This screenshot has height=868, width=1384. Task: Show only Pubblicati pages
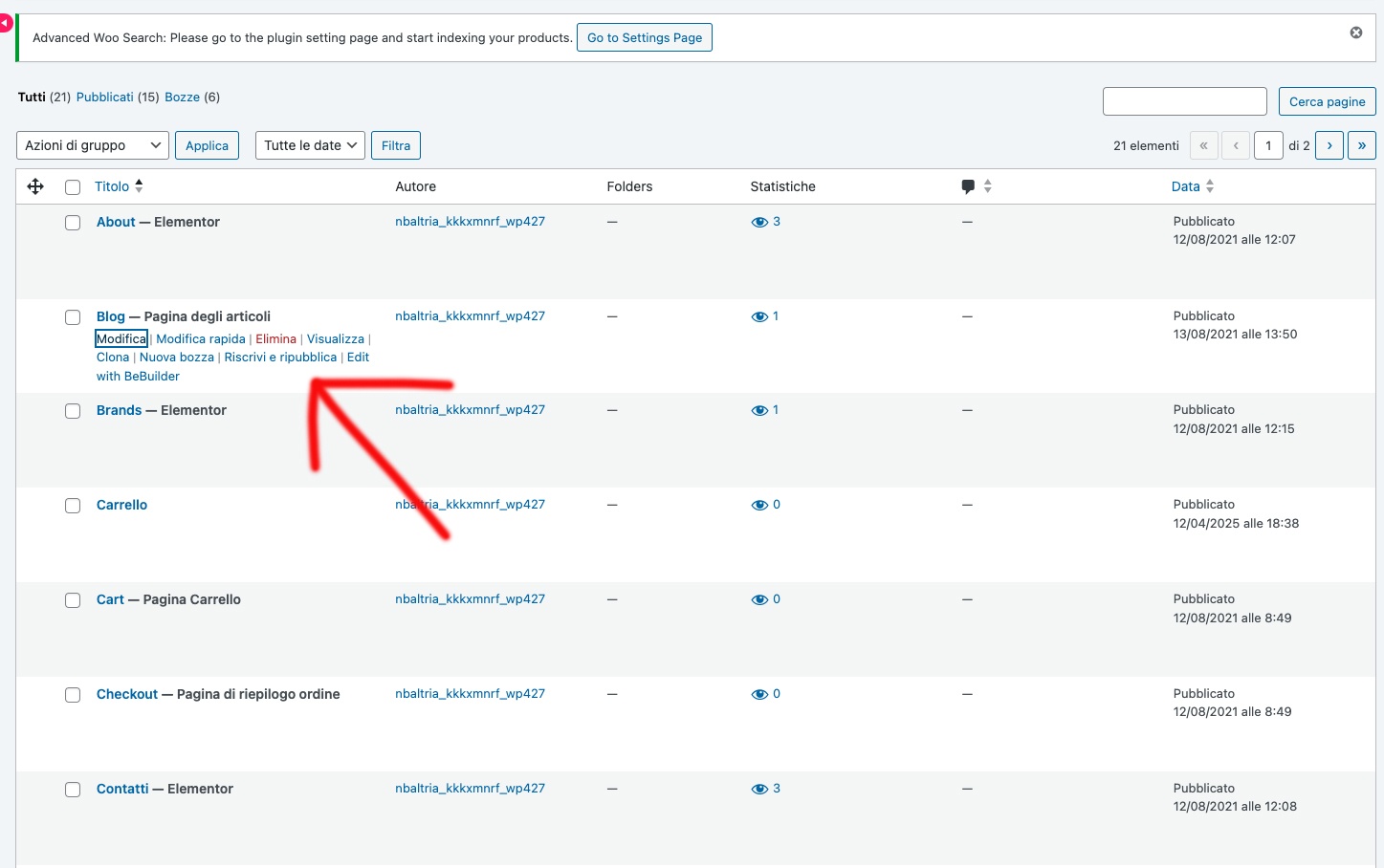104,97
